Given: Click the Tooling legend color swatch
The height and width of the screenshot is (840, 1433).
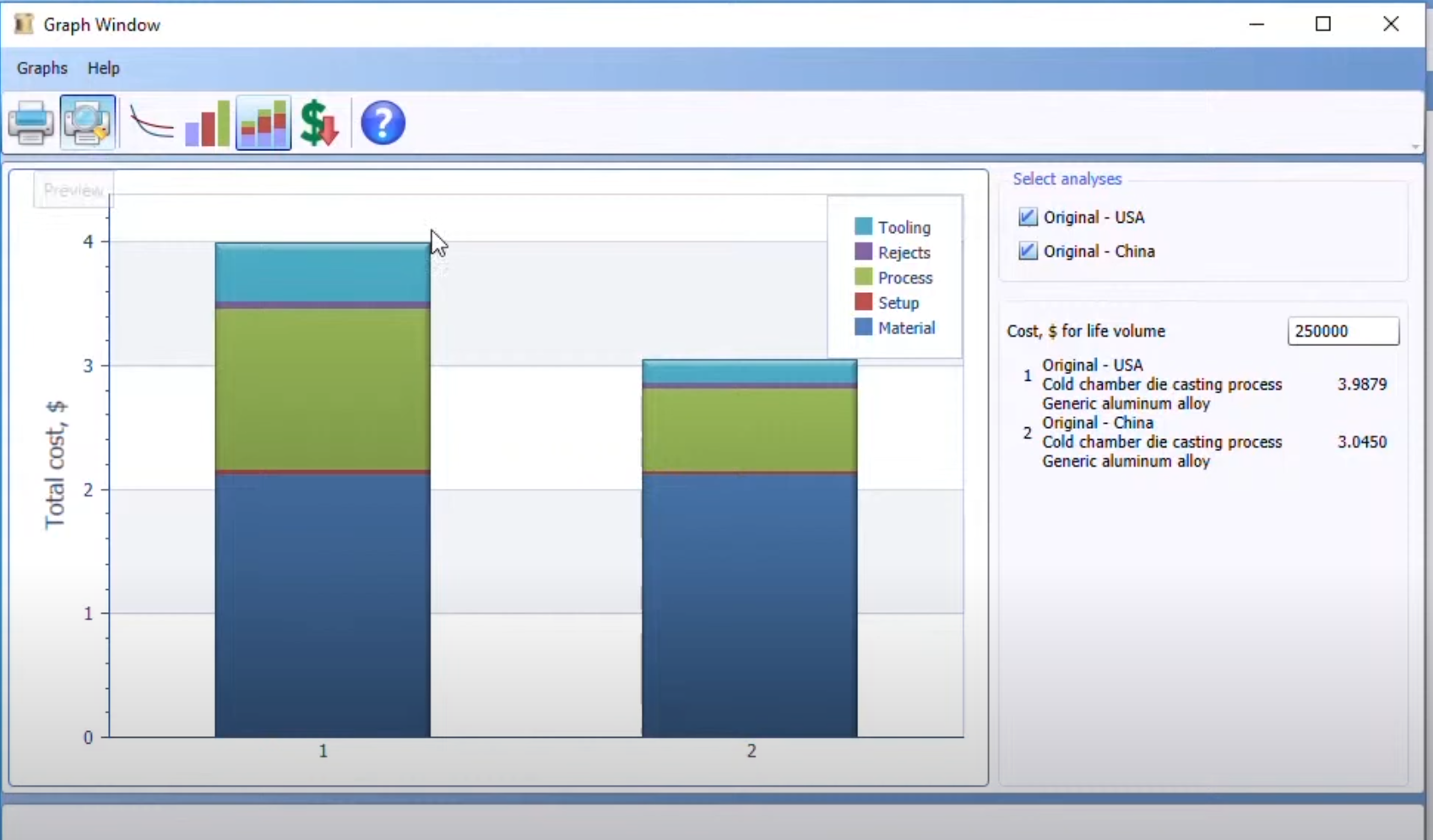Looking at the screenshot, I should coord(863,226).
